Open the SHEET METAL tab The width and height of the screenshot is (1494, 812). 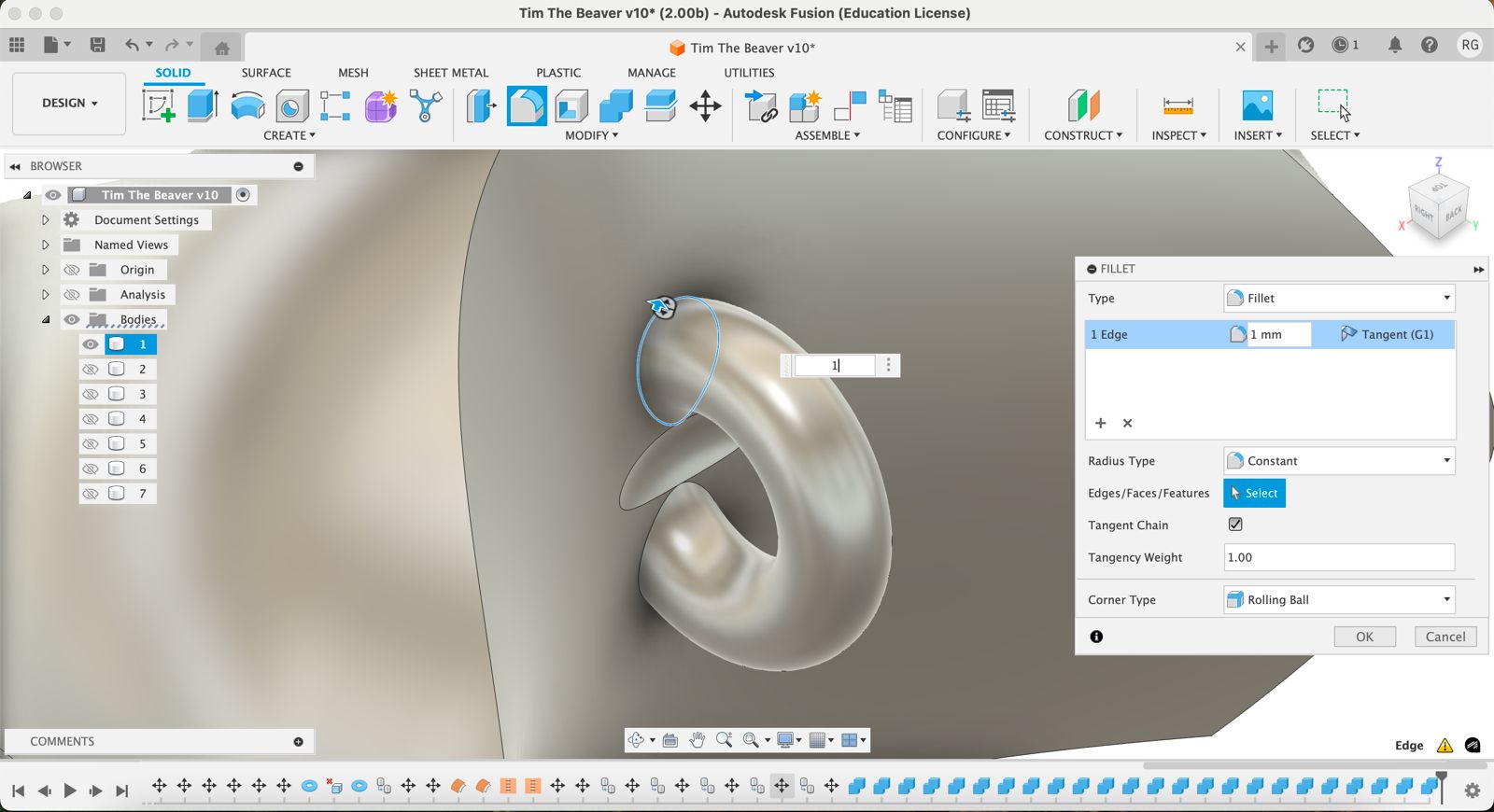coord(451,73)
